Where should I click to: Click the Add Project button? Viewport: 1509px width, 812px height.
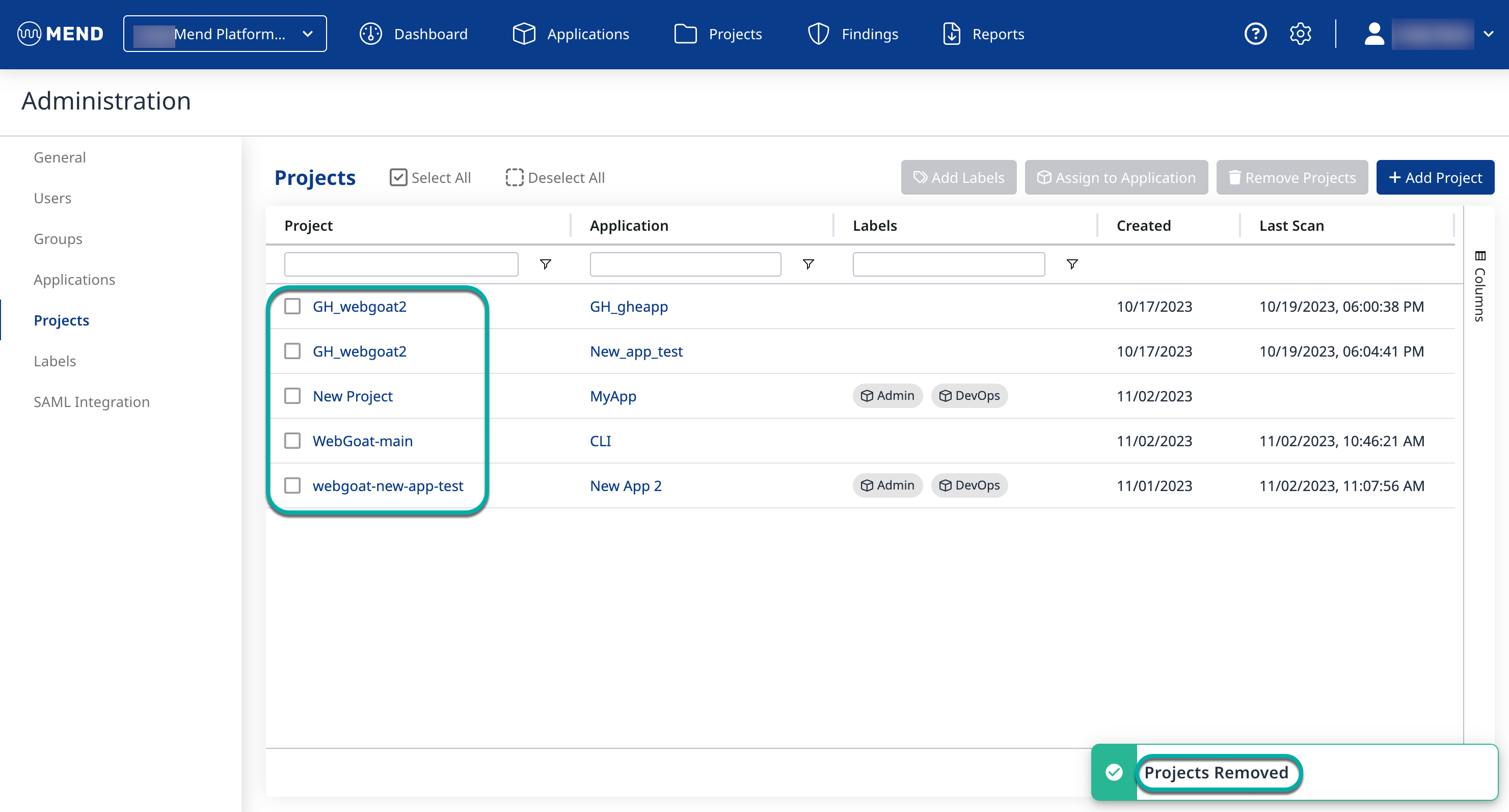1435,177
